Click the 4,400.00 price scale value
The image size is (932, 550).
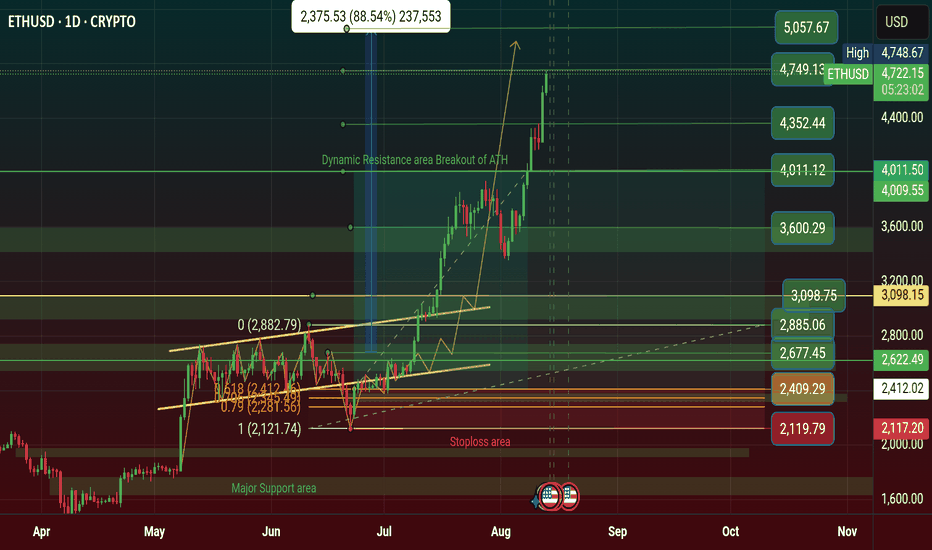902,117
